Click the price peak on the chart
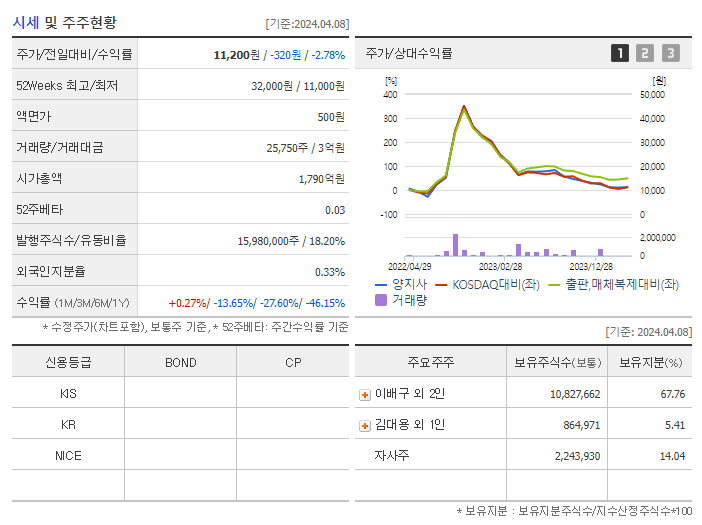This screenshot has width=702, height=525. (x=464, y=107)
